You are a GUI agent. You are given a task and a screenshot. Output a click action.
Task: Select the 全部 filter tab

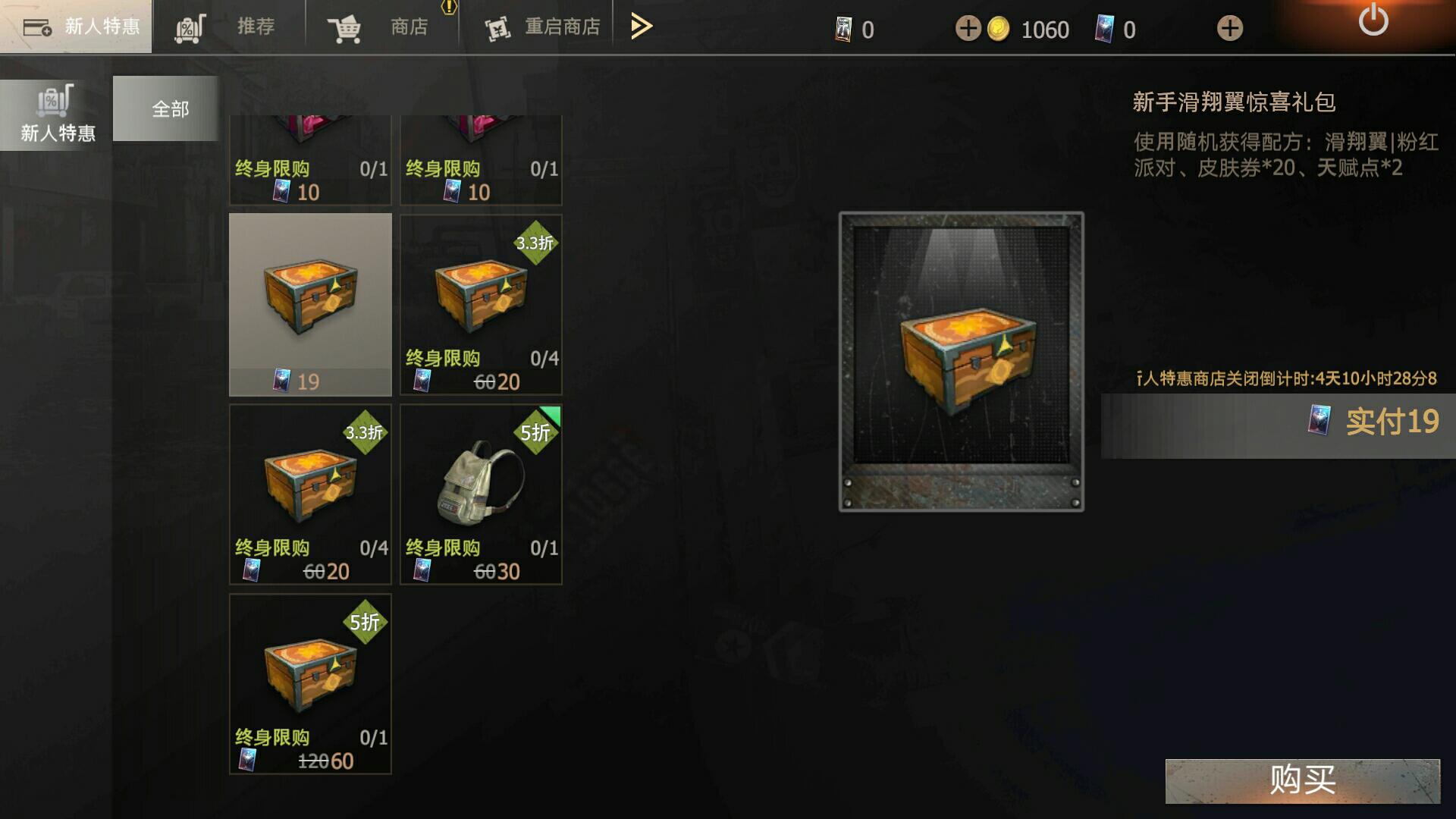pyautogui.click(x=171, y=109)
